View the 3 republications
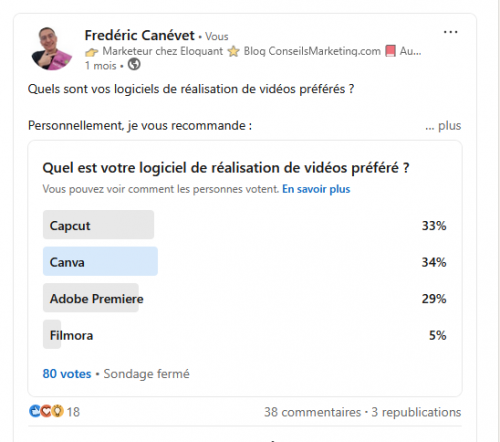The height and width of the screenshot is (442, 500). click(x=416, y=412)
